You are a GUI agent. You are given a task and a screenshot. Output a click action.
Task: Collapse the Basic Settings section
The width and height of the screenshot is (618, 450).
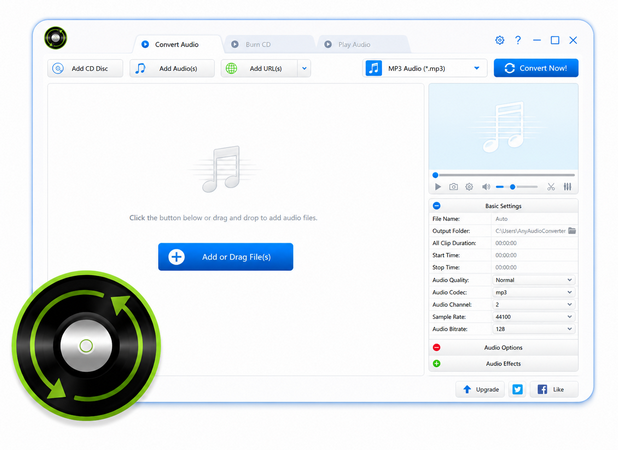point(437,206)
